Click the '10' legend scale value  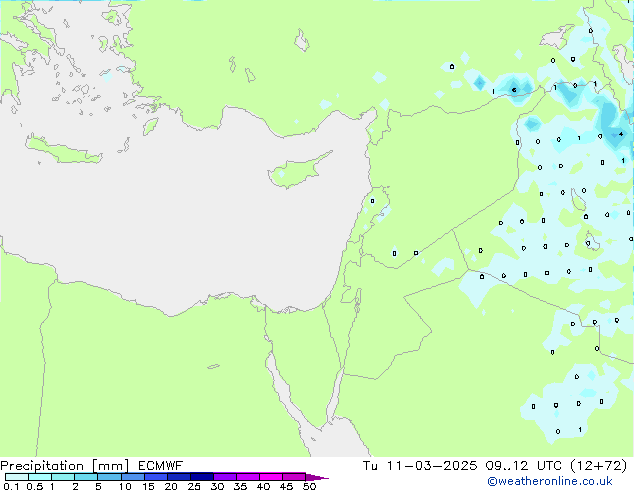coord(125,486)
